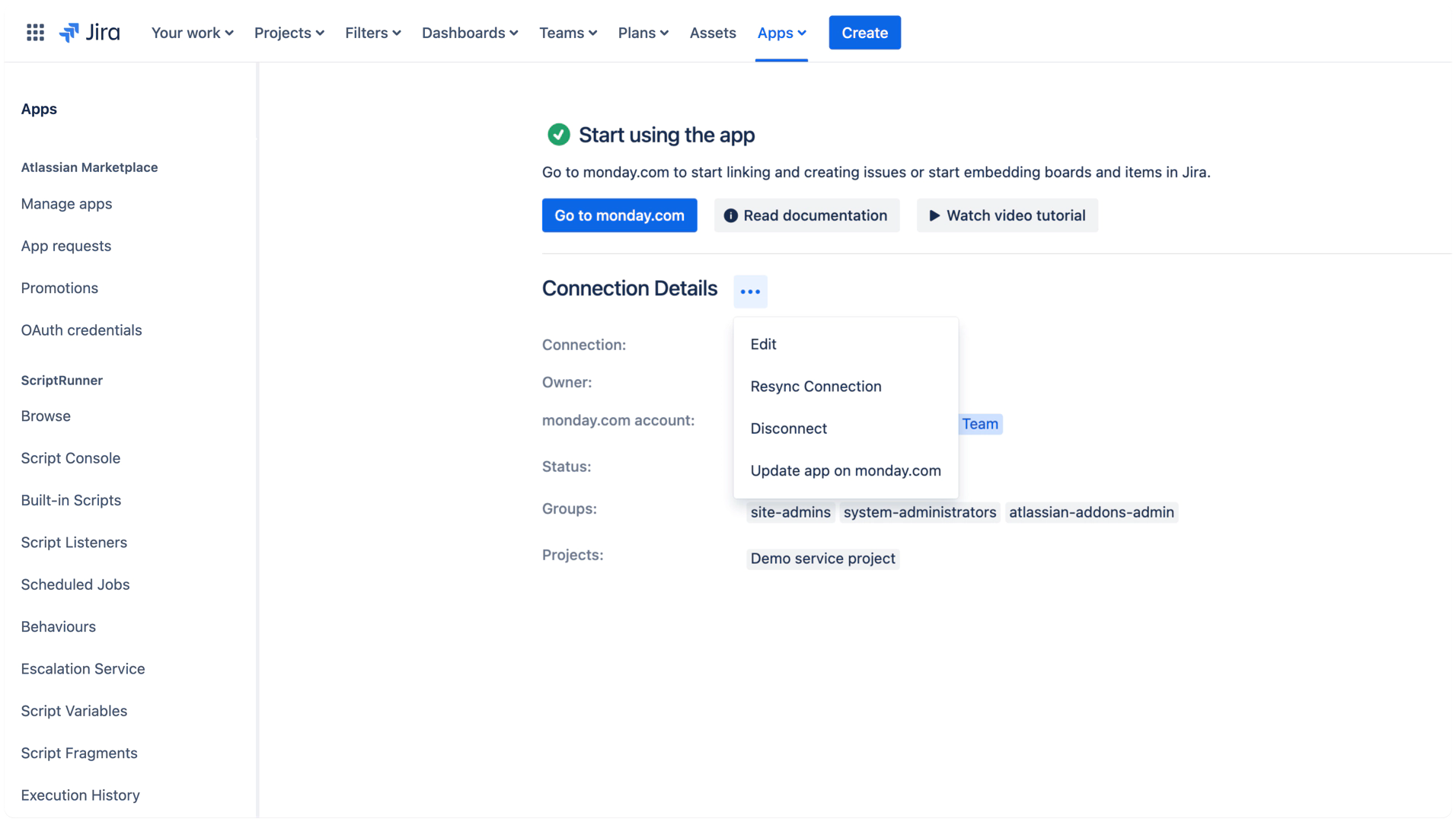
Task: Click the three-dots Connection Details menu button
Action: pyautogui.click(x=750, y=292)
